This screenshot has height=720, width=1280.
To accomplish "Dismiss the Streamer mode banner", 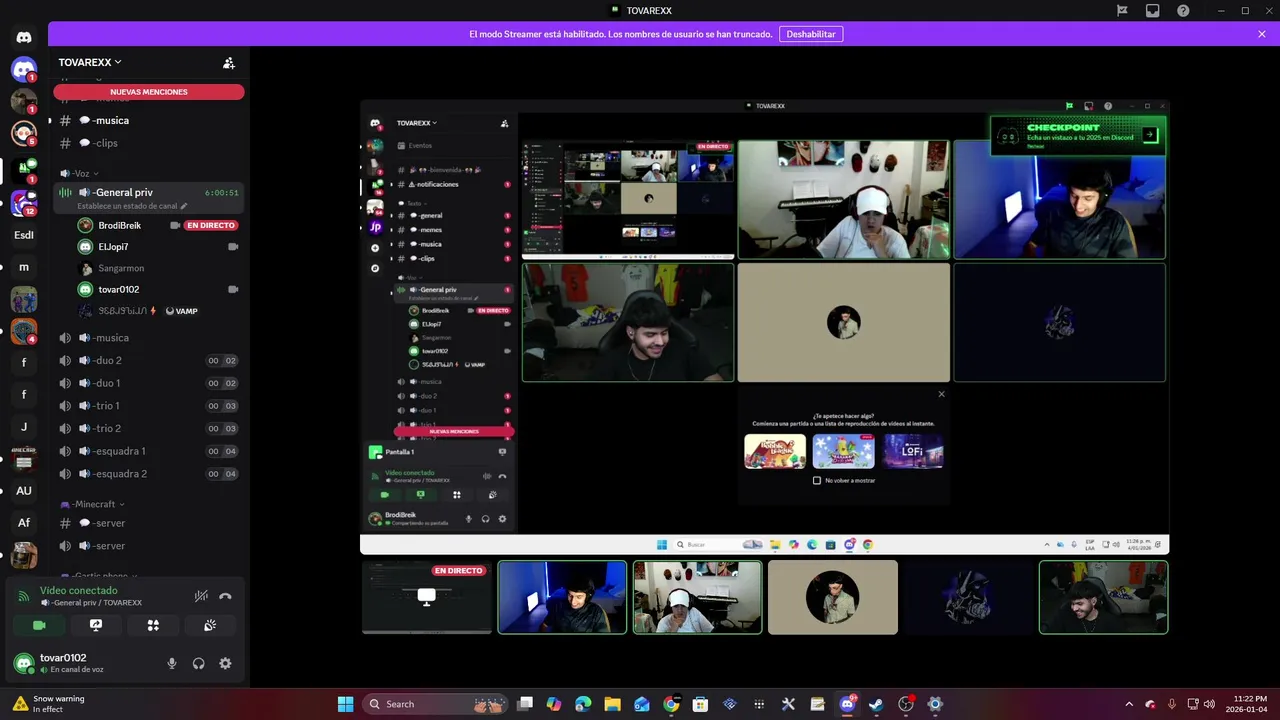I will (x=1262, y=34).
